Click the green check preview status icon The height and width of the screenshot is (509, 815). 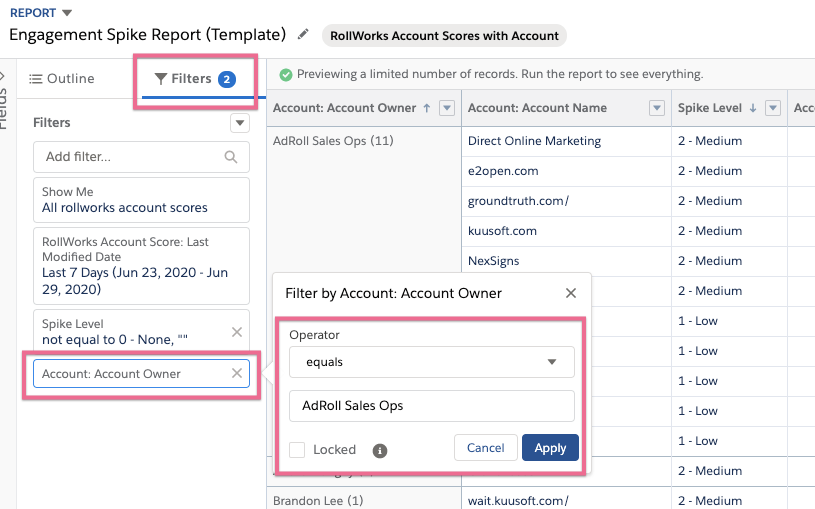285,75
